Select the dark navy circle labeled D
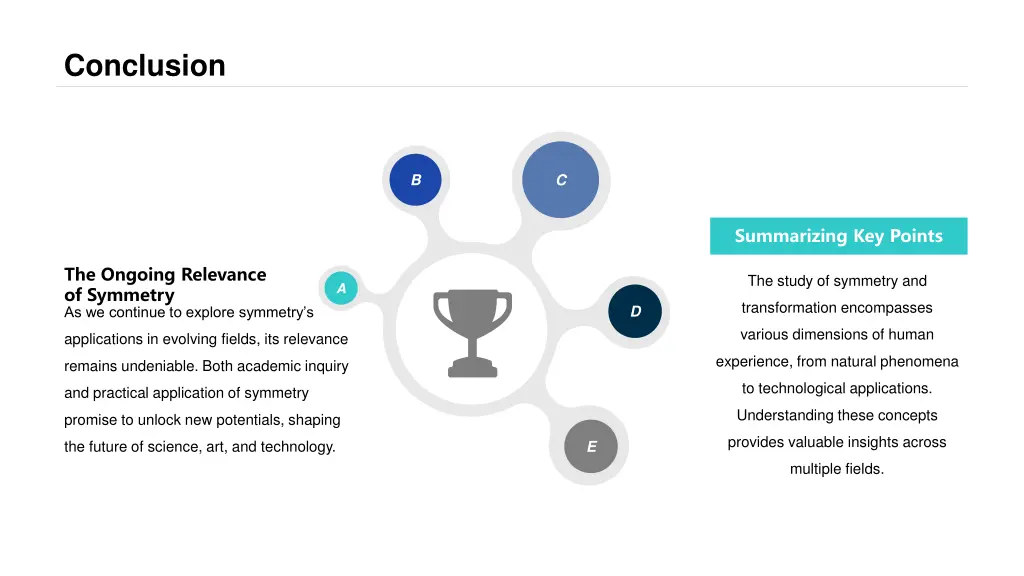The height and width of the screenshot is (576, 1024). click(635, 311)
